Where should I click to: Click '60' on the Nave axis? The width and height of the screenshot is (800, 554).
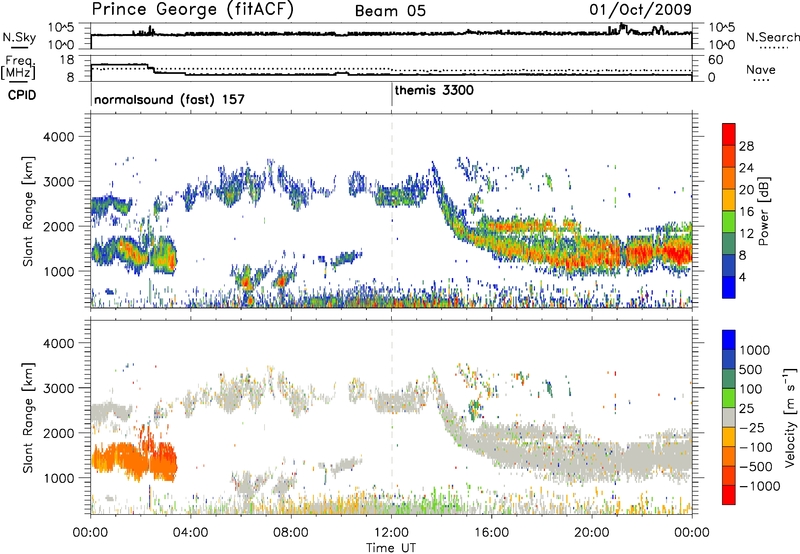pyautogui.click(x=716, y=60)
